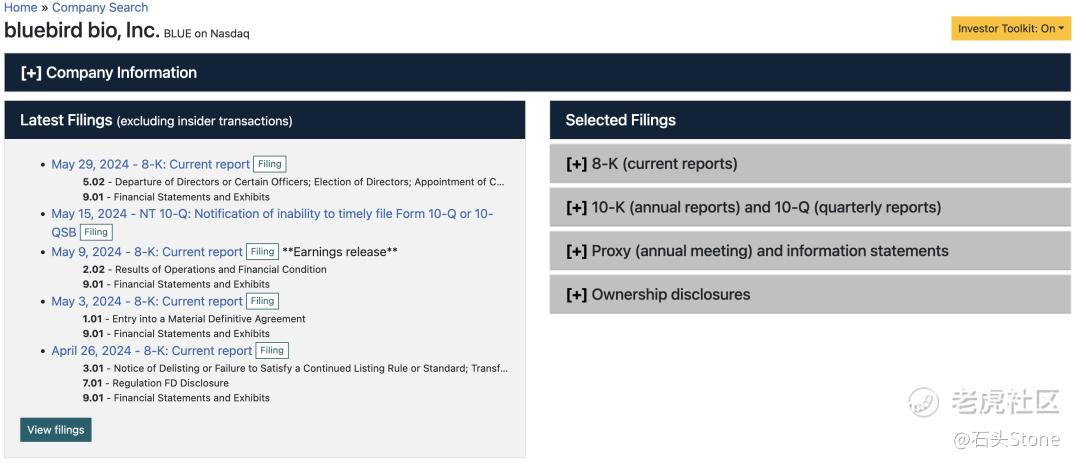Go to Company Search breadcrumb
Image resolution: width=1080 pixels, height=464 pixels.
[100, 7]
